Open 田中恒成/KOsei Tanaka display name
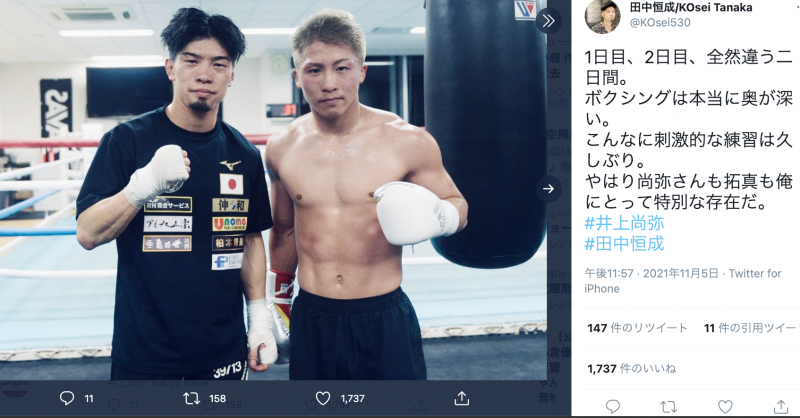800x418 pixels. coord(691,7)
